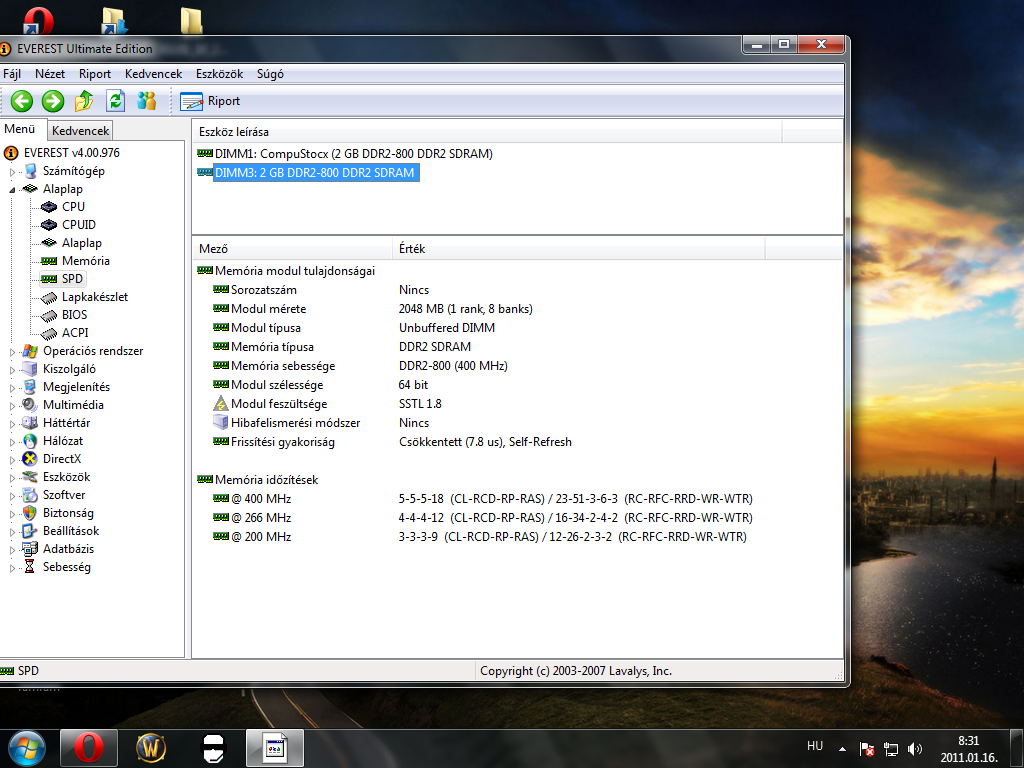Select the EVEREST v4.00.976 root item
1024x768 pixels.
(71, 153)
